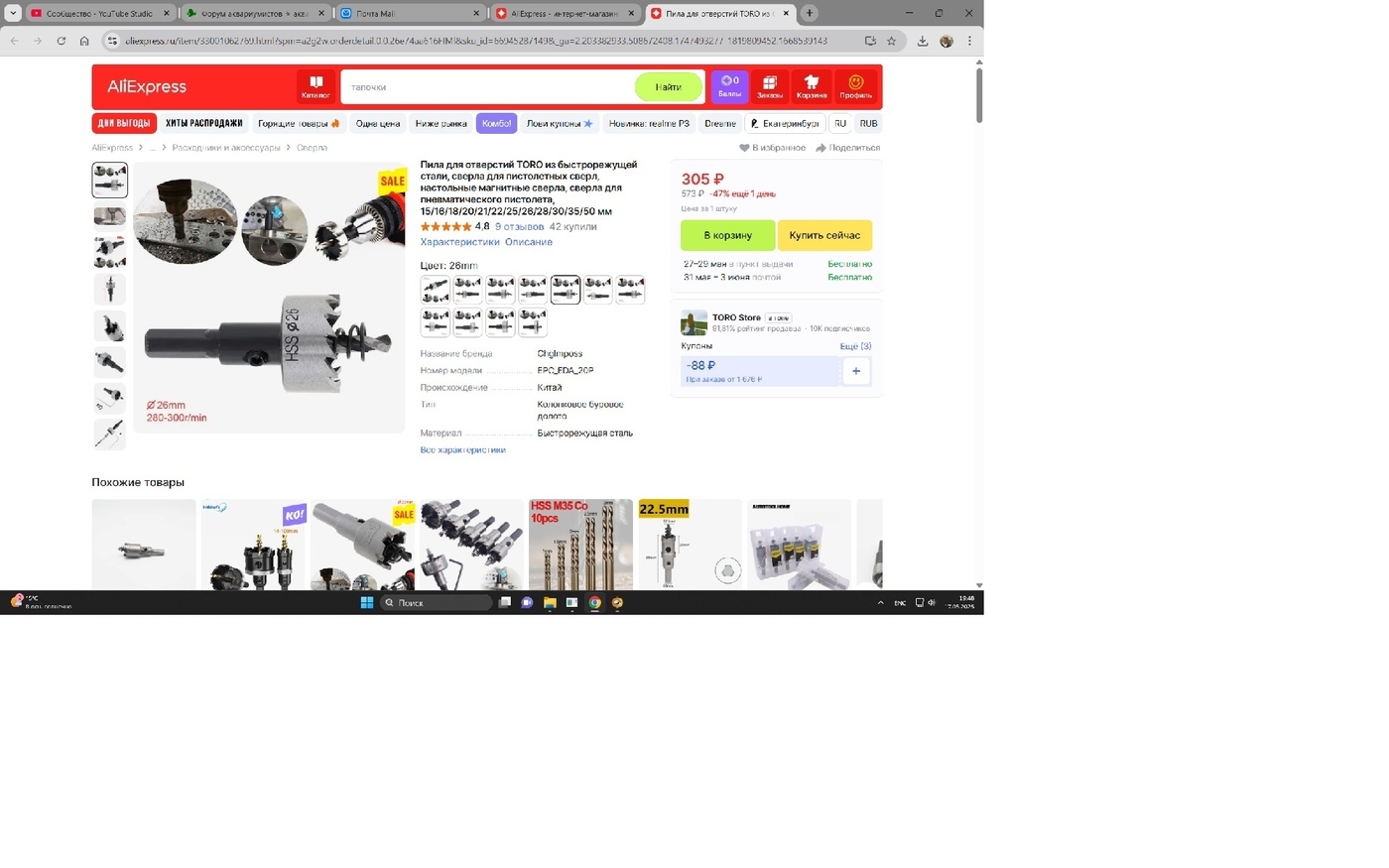Add the -88 ₽ coupon with plus button
Screen dimensions: 1389x868
[x=856, y=371]
